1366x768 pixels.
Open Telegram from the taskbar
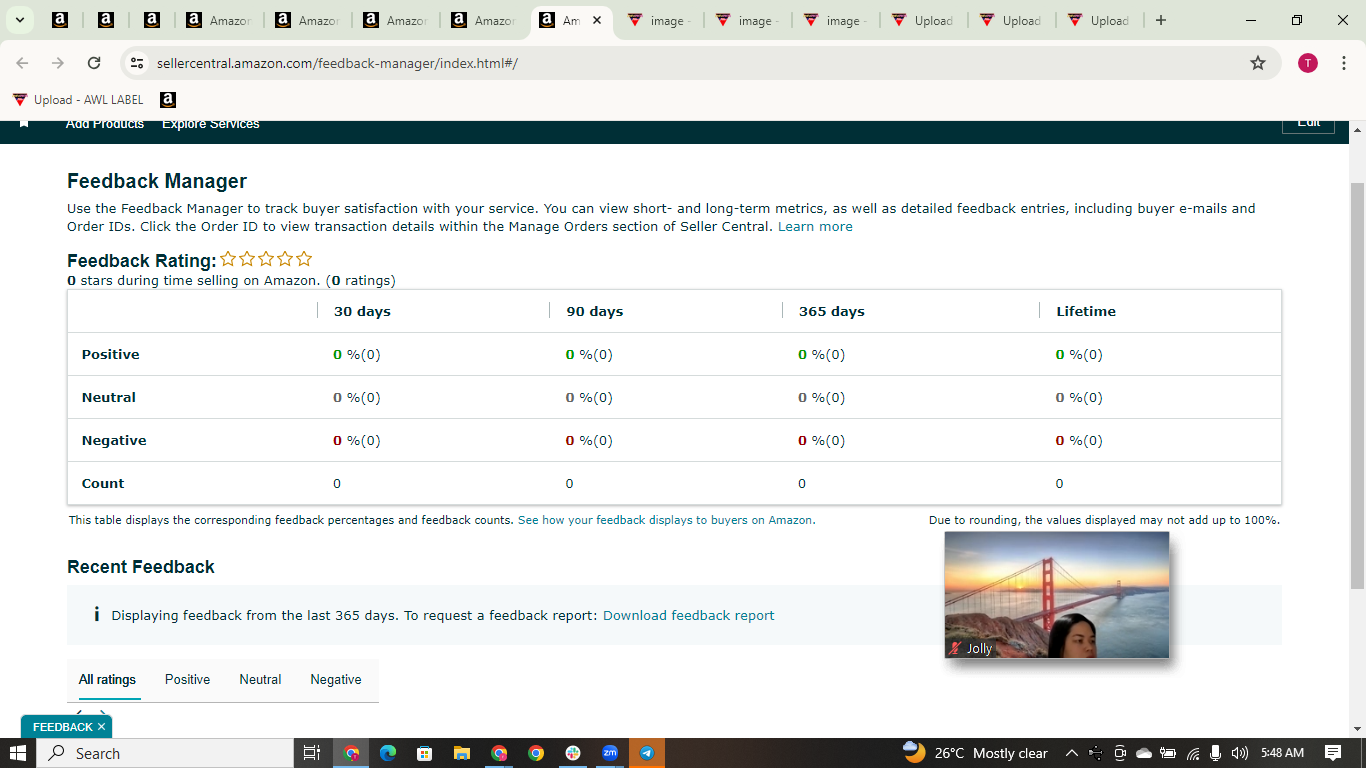[647, 753]
